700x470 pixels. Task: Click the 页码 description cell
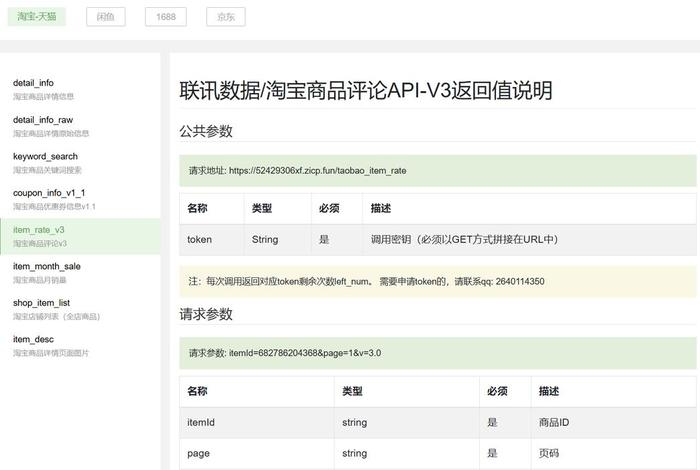point(613,453)
